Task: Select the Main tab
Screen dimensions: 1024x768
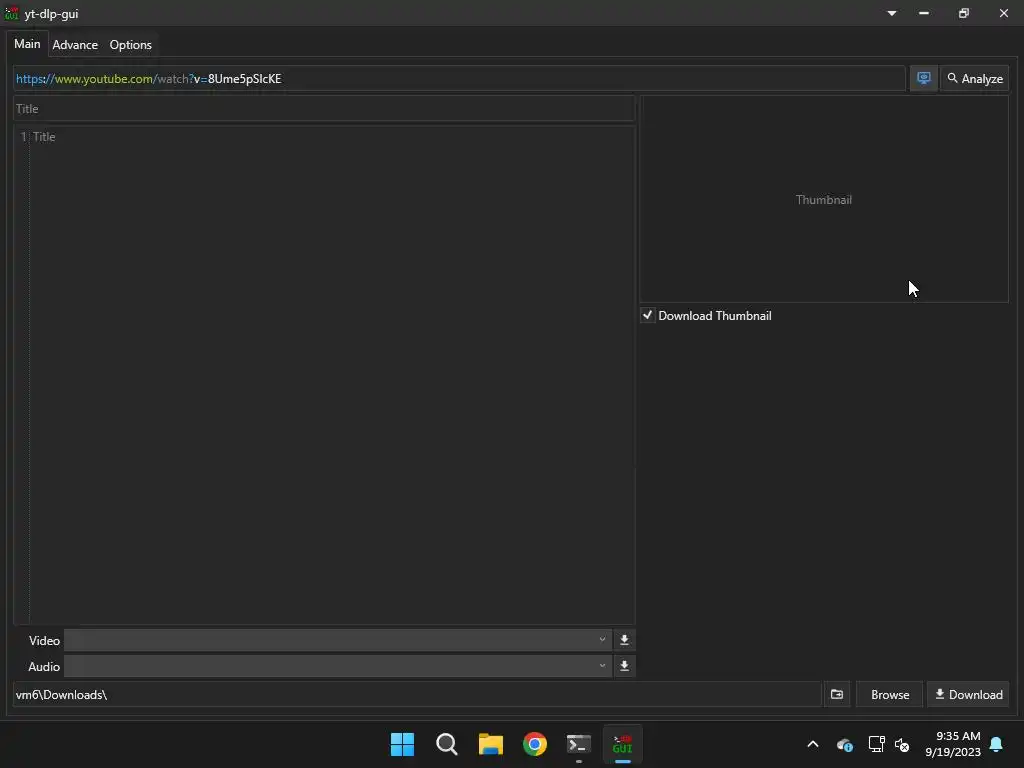Action: 27,44
